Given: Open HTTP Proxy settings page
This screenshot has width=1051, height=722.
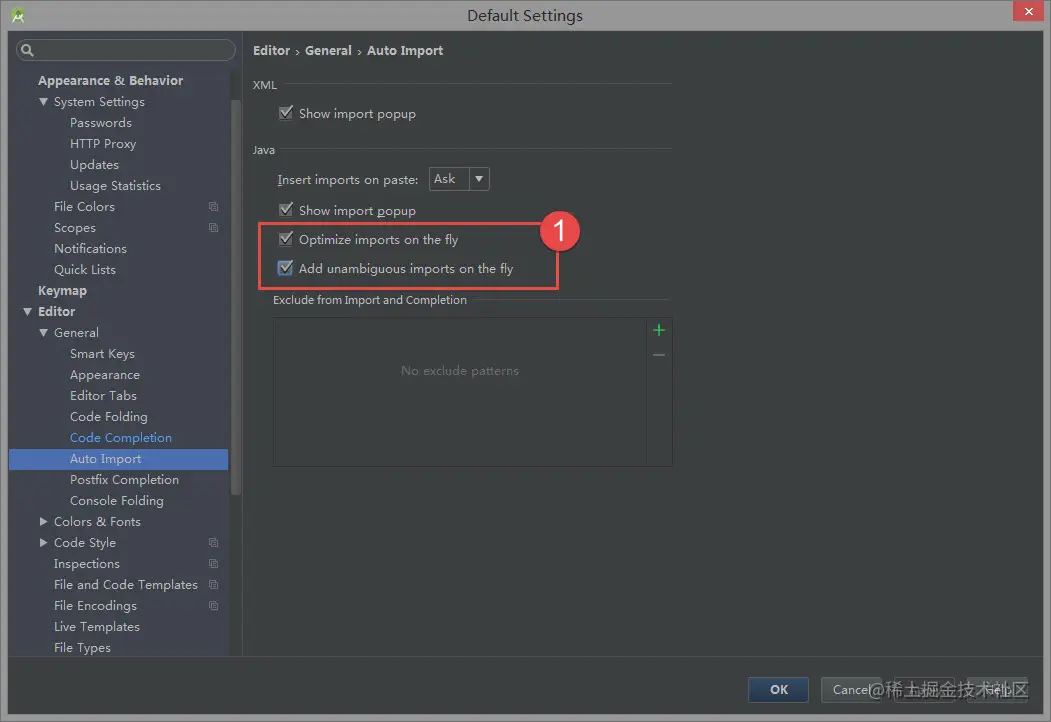Looking at the screenshot, I should [103, 143].
